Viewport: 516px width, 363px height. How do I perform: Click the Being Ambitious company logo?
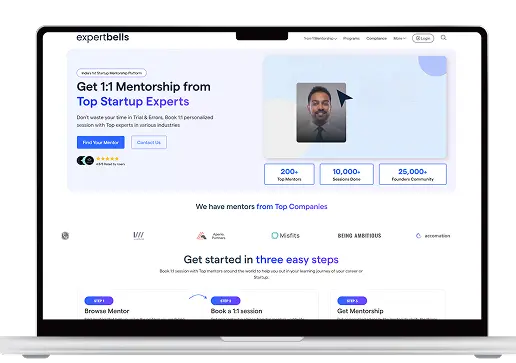coord(359,236)
